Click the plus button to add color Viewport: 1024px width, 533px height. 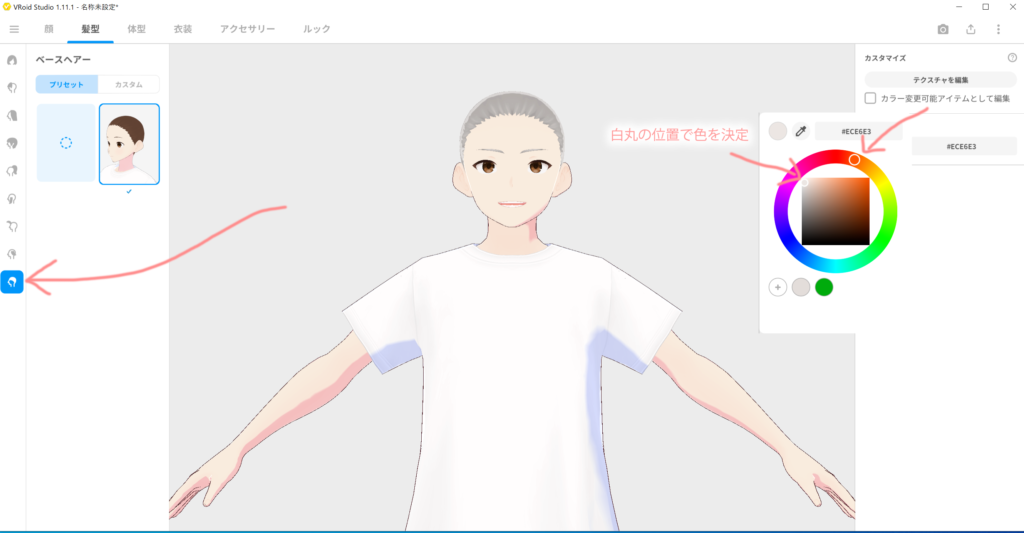[777, 288]
